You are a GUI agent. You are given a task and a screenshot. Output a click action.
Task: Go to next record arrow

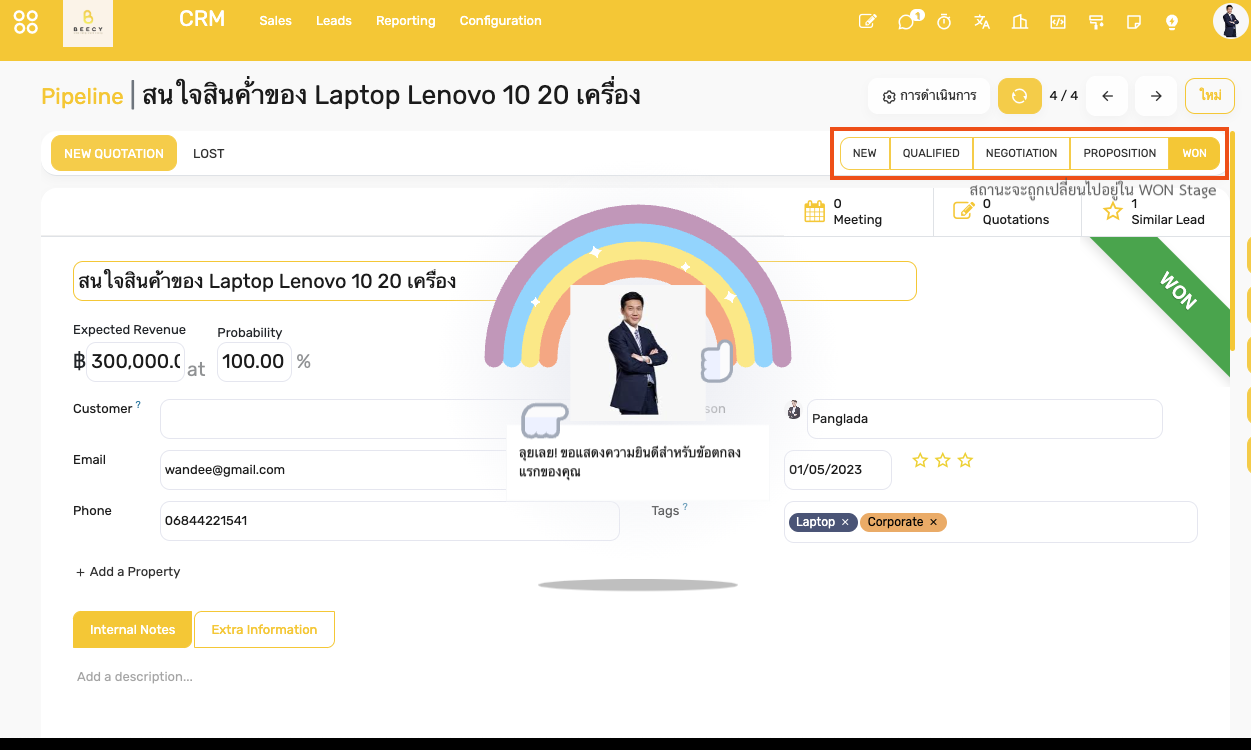(1156, 96)
